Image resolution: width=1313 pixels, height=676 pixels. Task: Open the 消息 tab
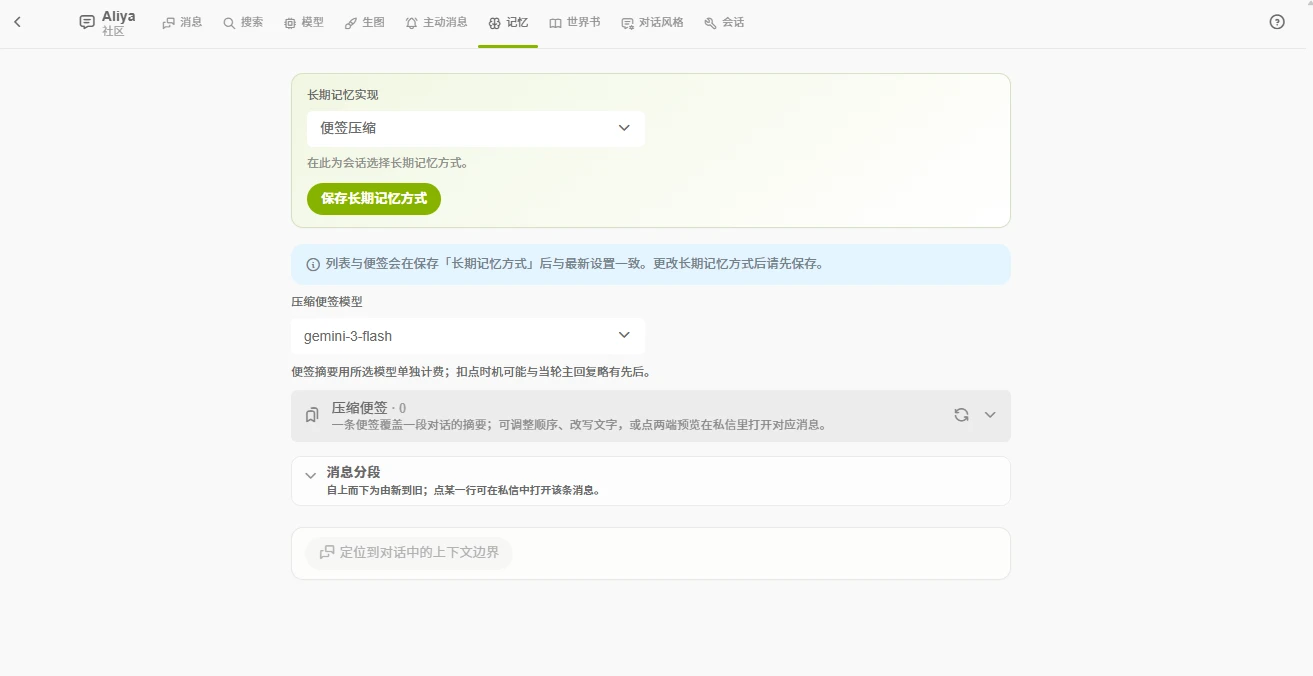(x=182, y=22)
